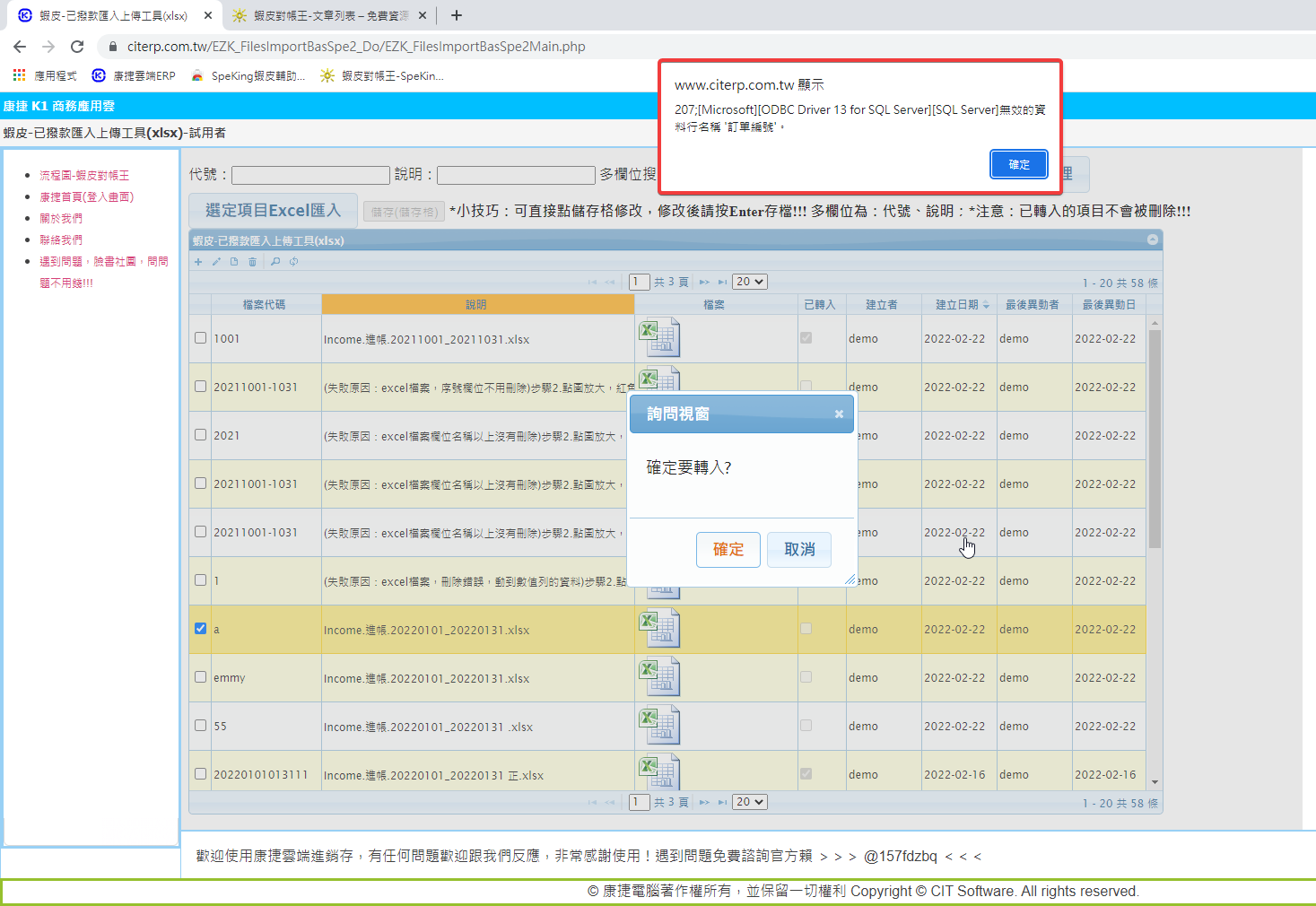Click the refresh grid icon
This screenshot has width=1316, height=906.
pyautogui.click(x=293, y=262)
